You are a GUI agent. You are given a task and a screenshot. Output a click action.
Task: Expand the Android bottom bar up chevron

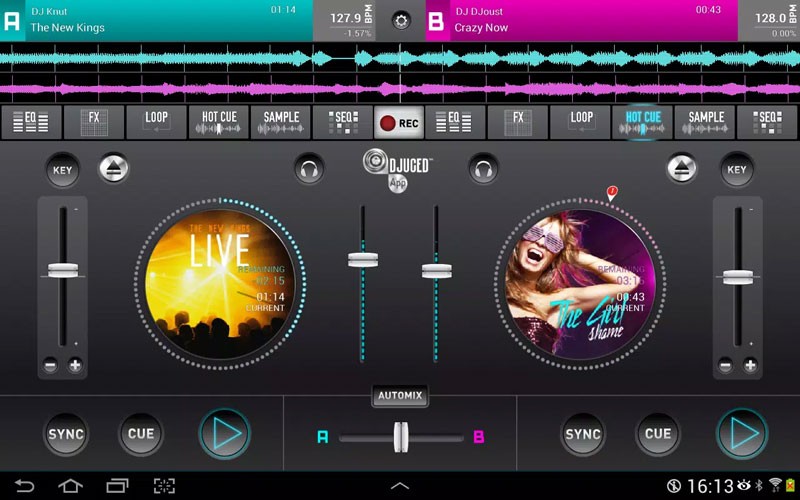[x=400, y=486]
